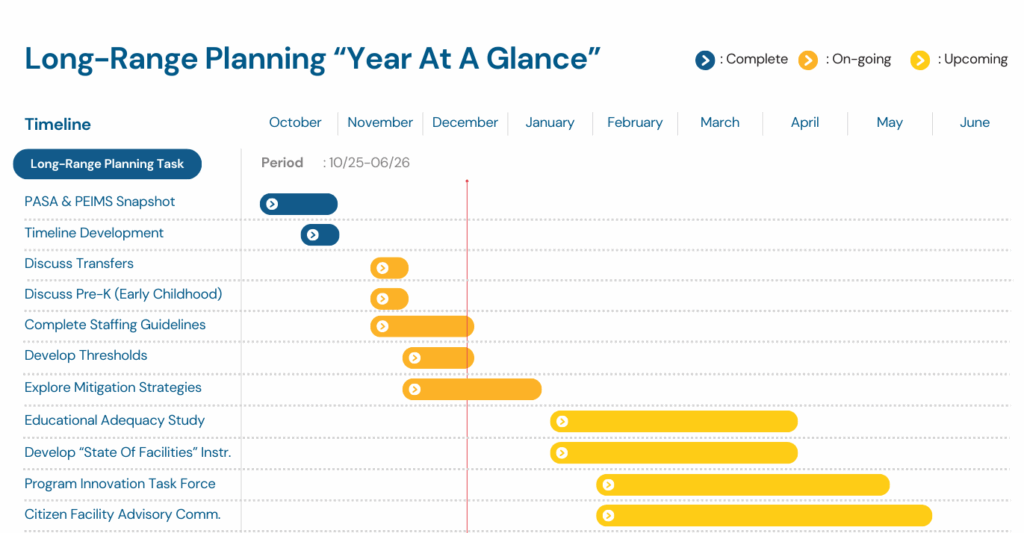Click the Period 10/25-06/26 text
Viewport: 1024px width, 533px height.
click(x=336, y=163)
